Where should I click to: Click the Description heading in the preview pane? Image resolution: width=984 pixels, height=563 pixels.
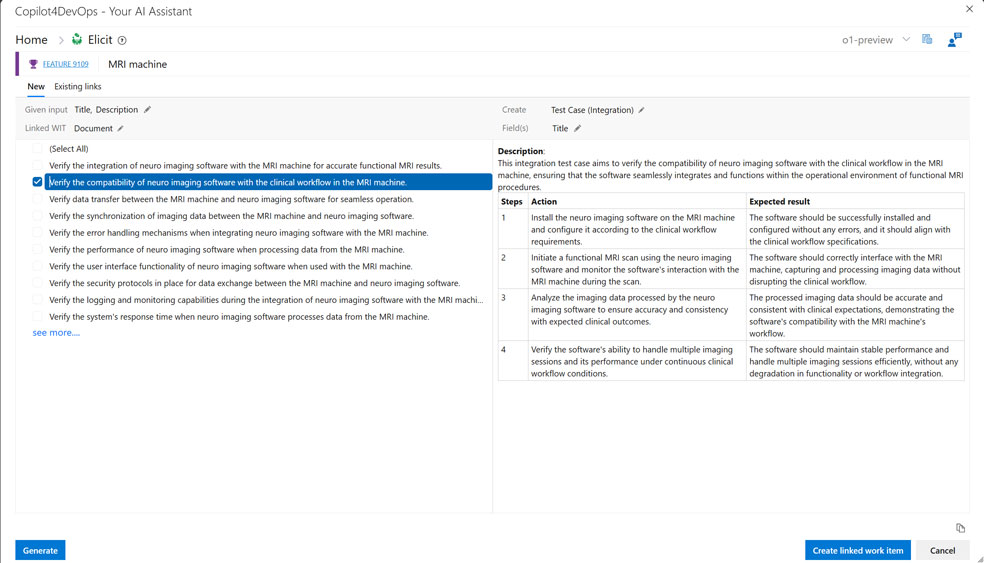(x=520, y=151)
